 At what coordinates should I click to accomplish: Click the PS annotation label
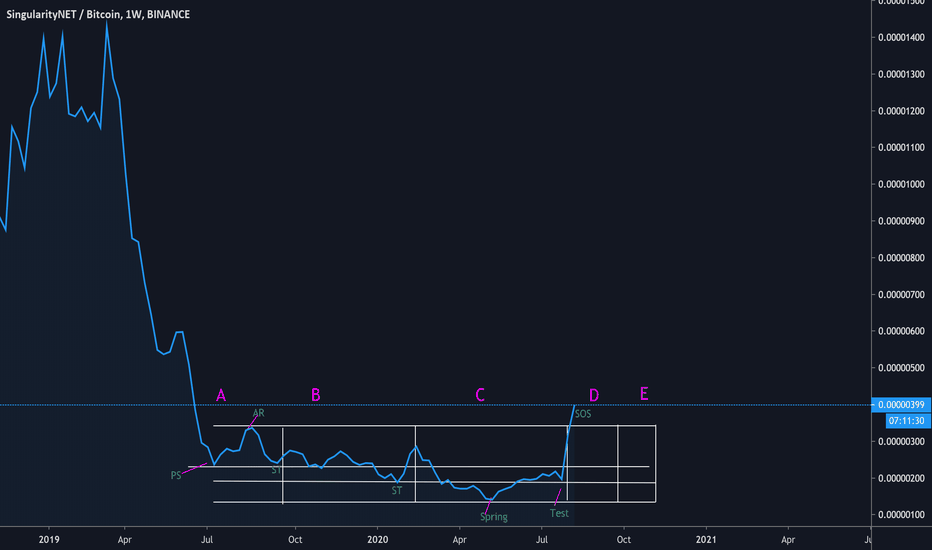[176, 476]
